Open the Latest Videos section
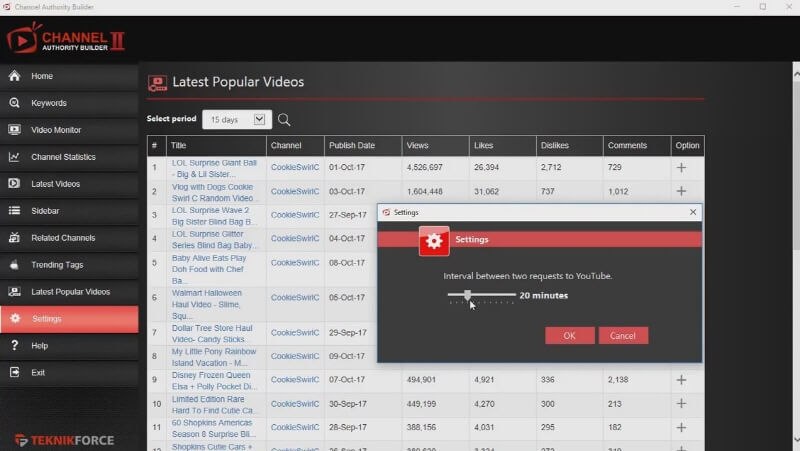This screenshot has height=451, width=800. (x=69, y=184)
